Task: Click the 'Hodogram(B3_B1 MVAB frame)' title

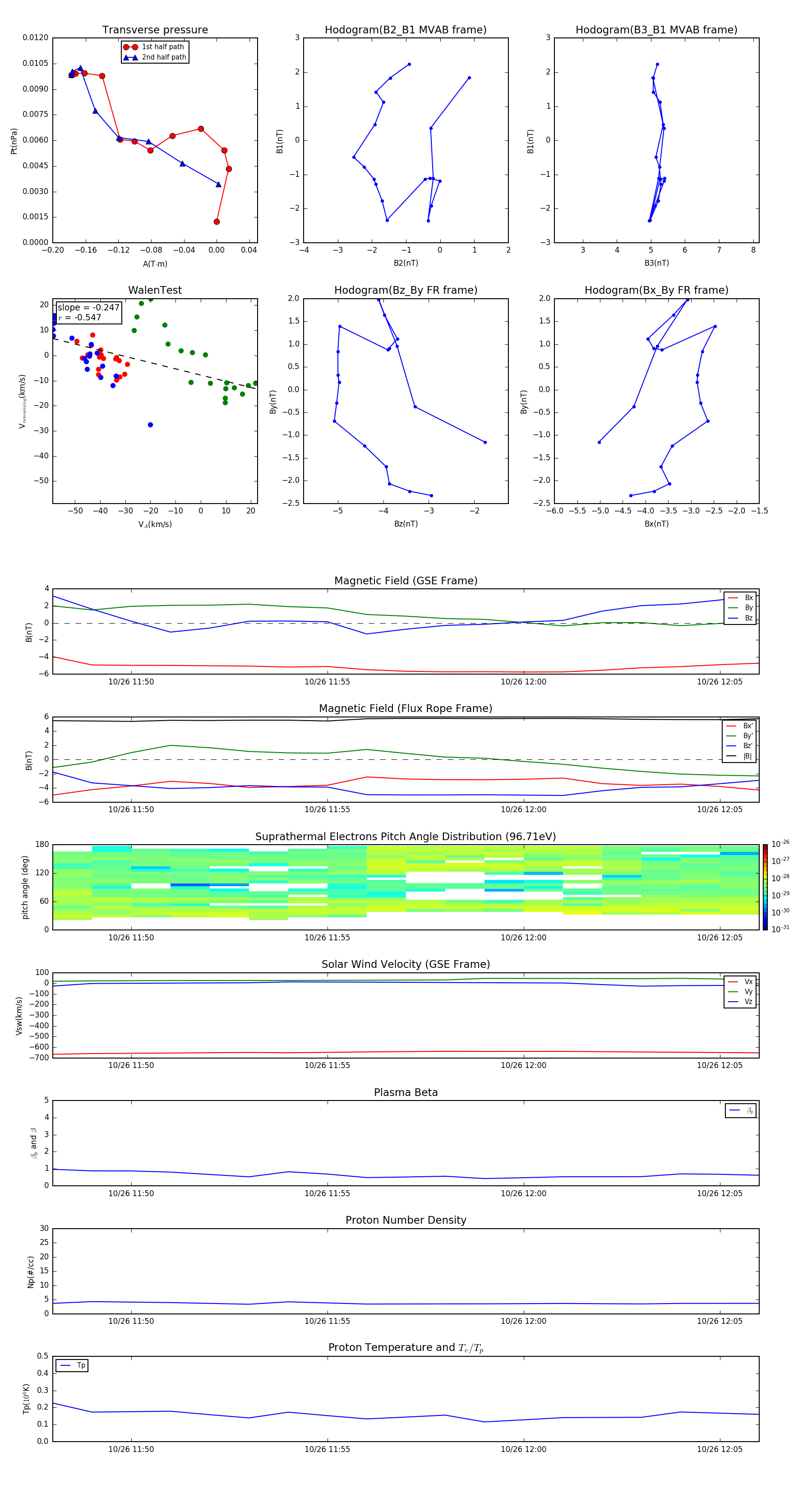Action: 656,30
